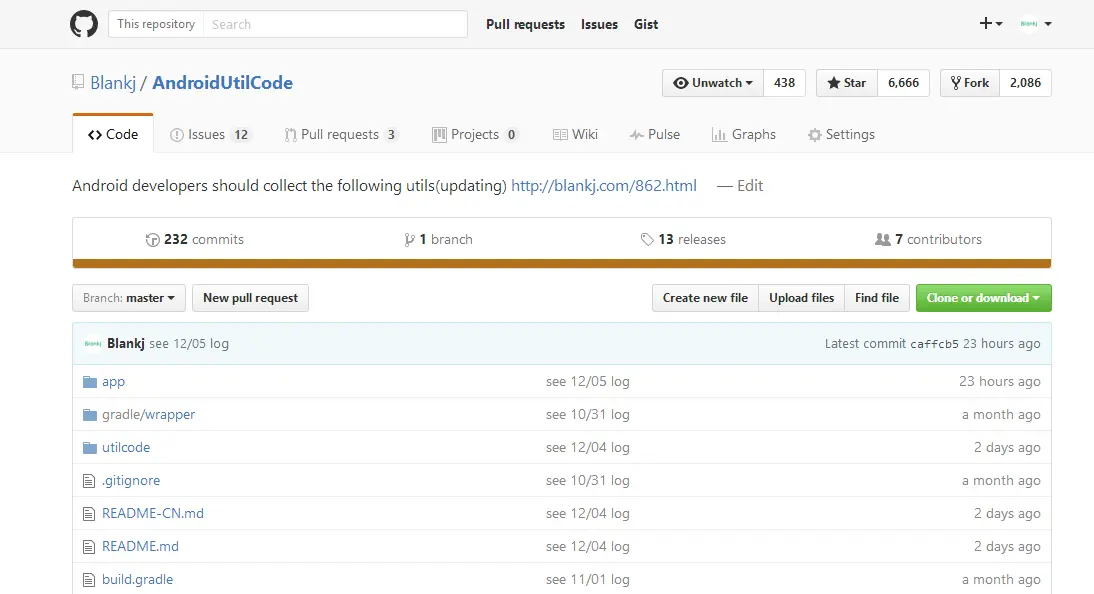Star the AndroidUtilCode repository
This screenshot has height=594, width=1094.
click(x=846, y=83)
